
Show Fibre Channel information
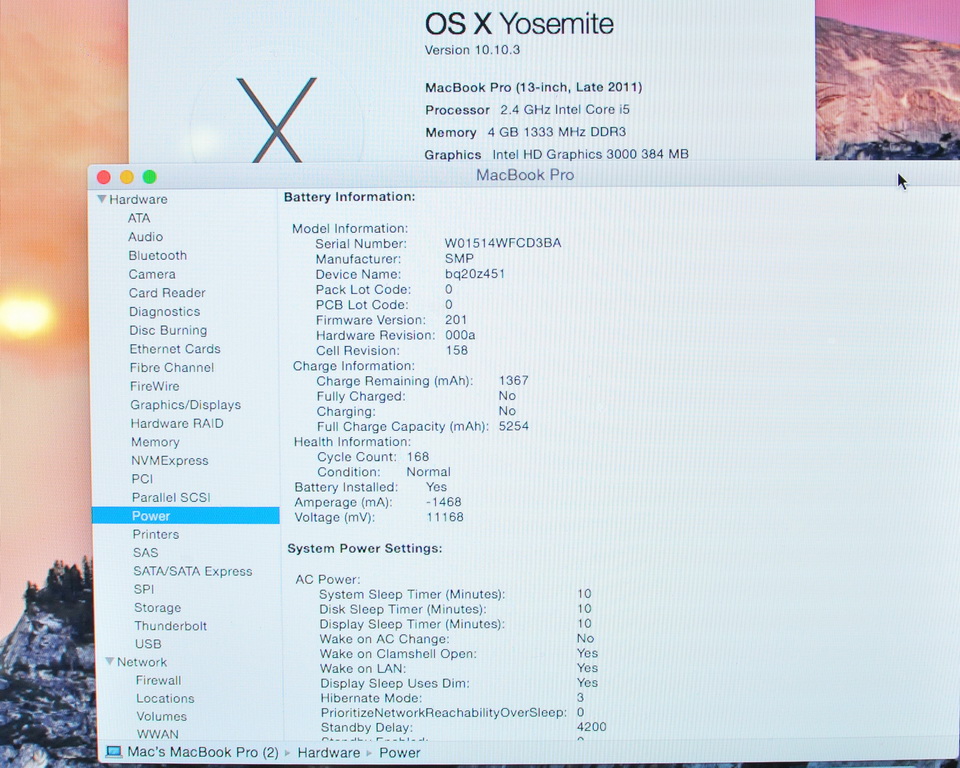click(x=172, y=367)
